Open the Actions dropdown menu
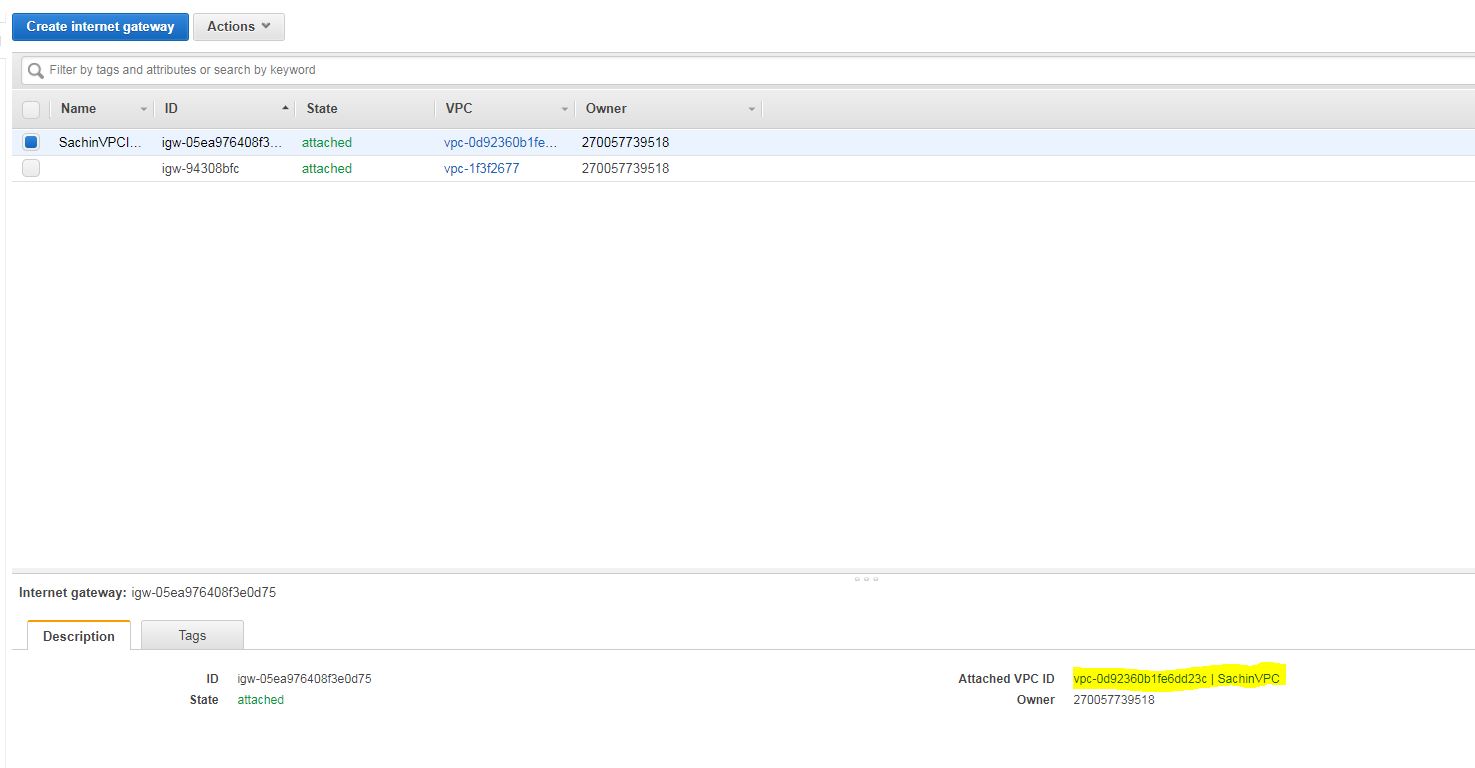 tap(238, 27)
